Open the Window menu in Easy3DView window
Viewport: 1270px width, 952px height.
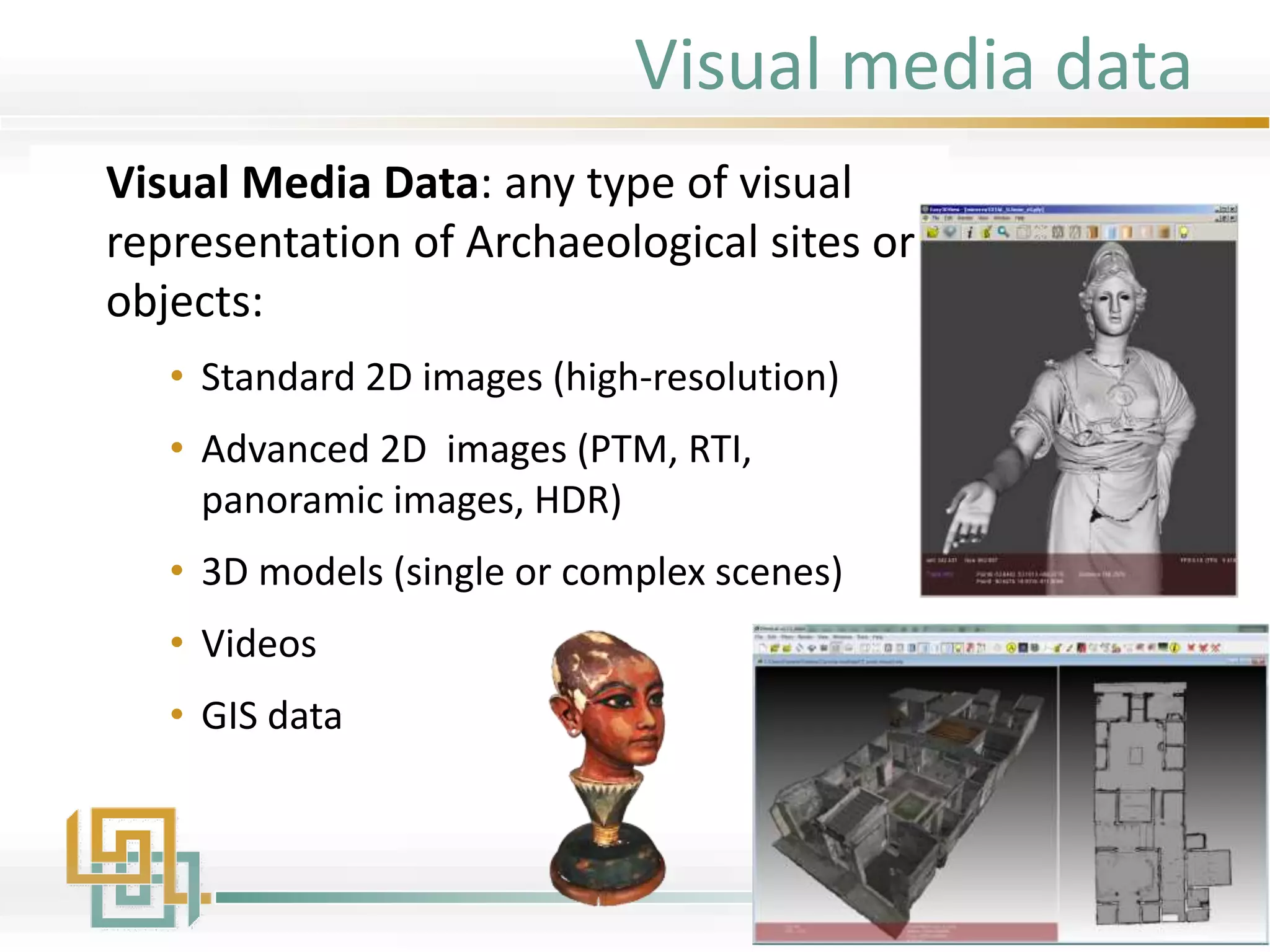tap(1001, 218)
